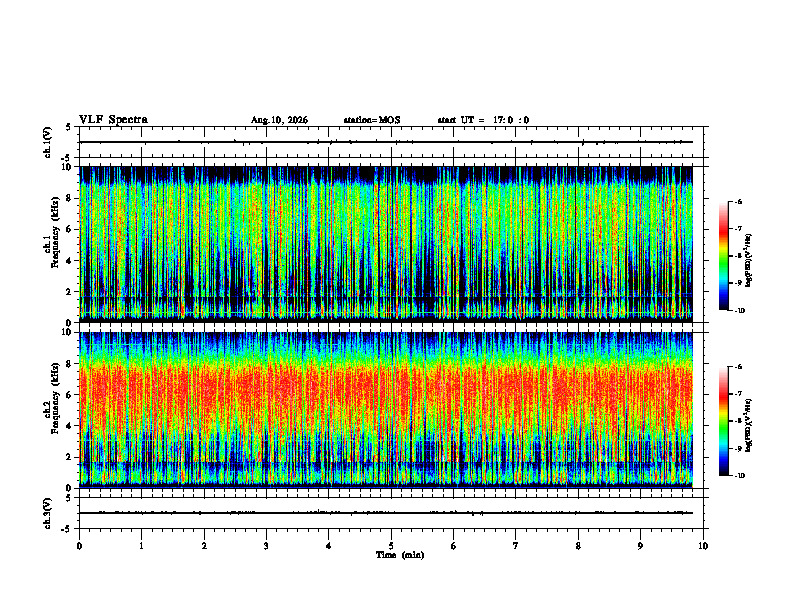The image size is (792, 612).
Task: Click the "5" tick on the time axis
Action: point(391,546)
